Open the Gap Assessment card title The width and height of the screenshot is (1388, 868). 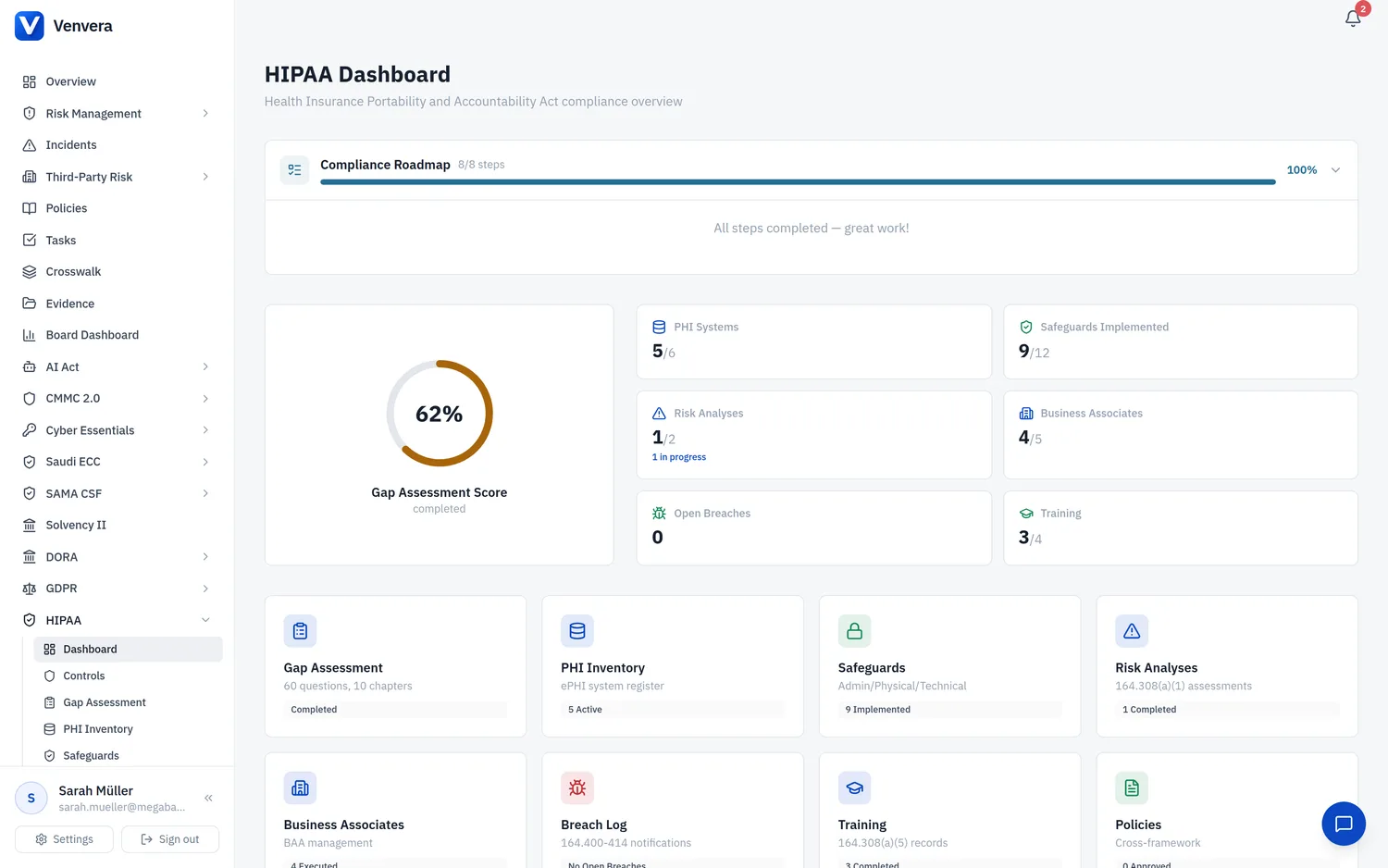(333, 668)
